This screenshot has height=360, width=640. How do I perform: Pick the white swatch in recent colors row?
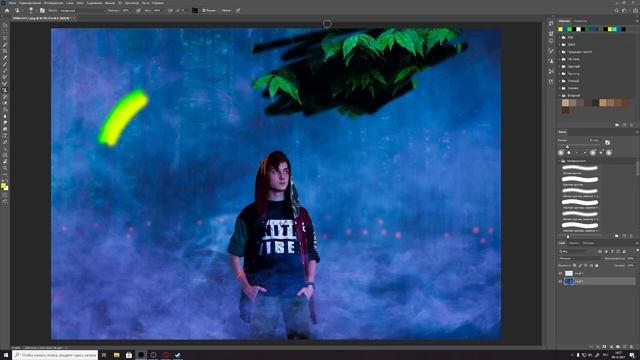click(x=578, y=29)
